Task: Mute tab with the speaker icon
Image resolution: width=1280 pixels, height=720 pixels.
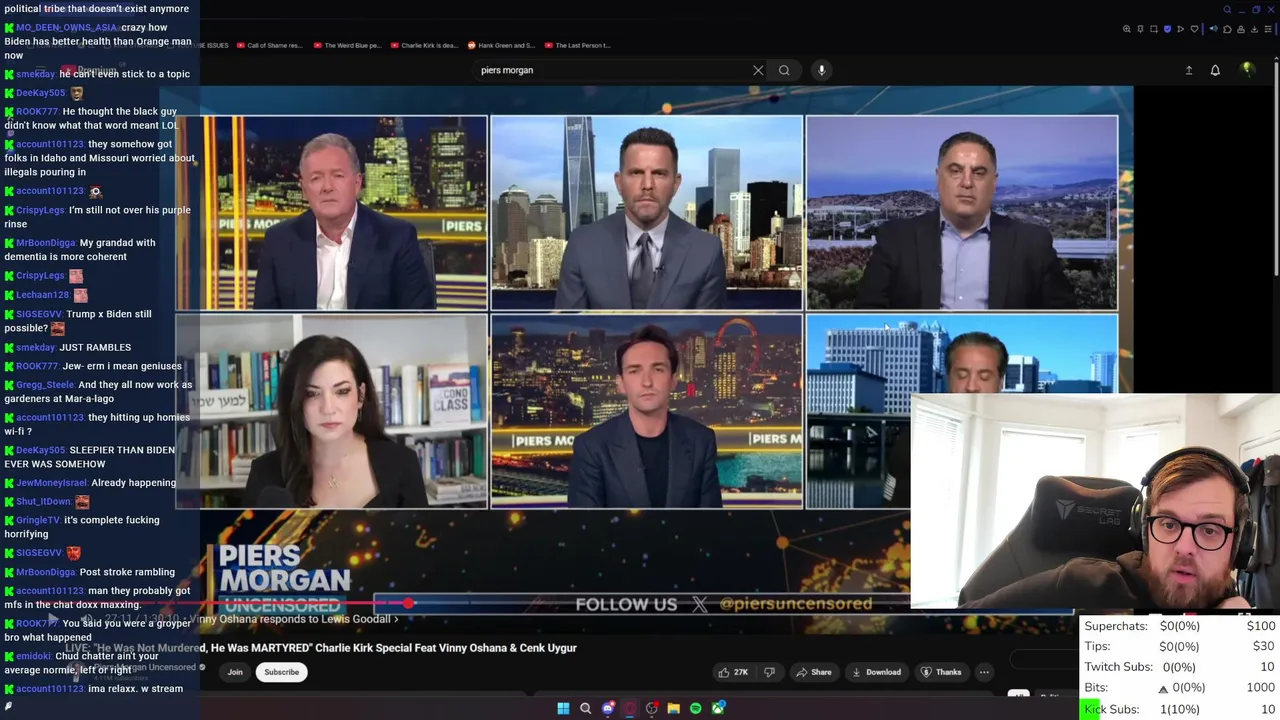Action: pyautogui.click(x=1214, y=29)
